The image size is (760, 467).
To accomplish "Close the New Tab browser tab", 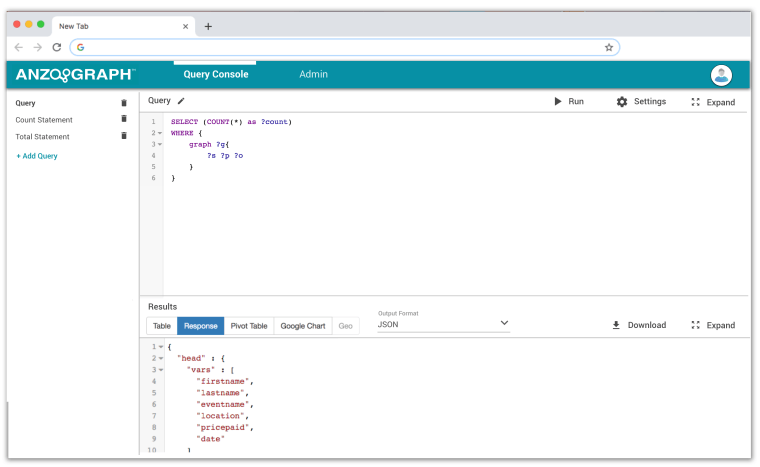I will point(185,26).
